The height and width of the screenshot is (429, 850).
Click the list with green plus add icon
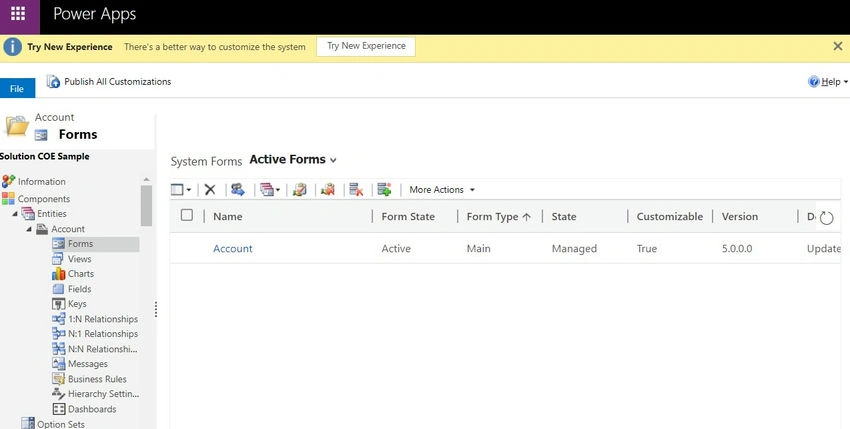[x=384, y=189]
